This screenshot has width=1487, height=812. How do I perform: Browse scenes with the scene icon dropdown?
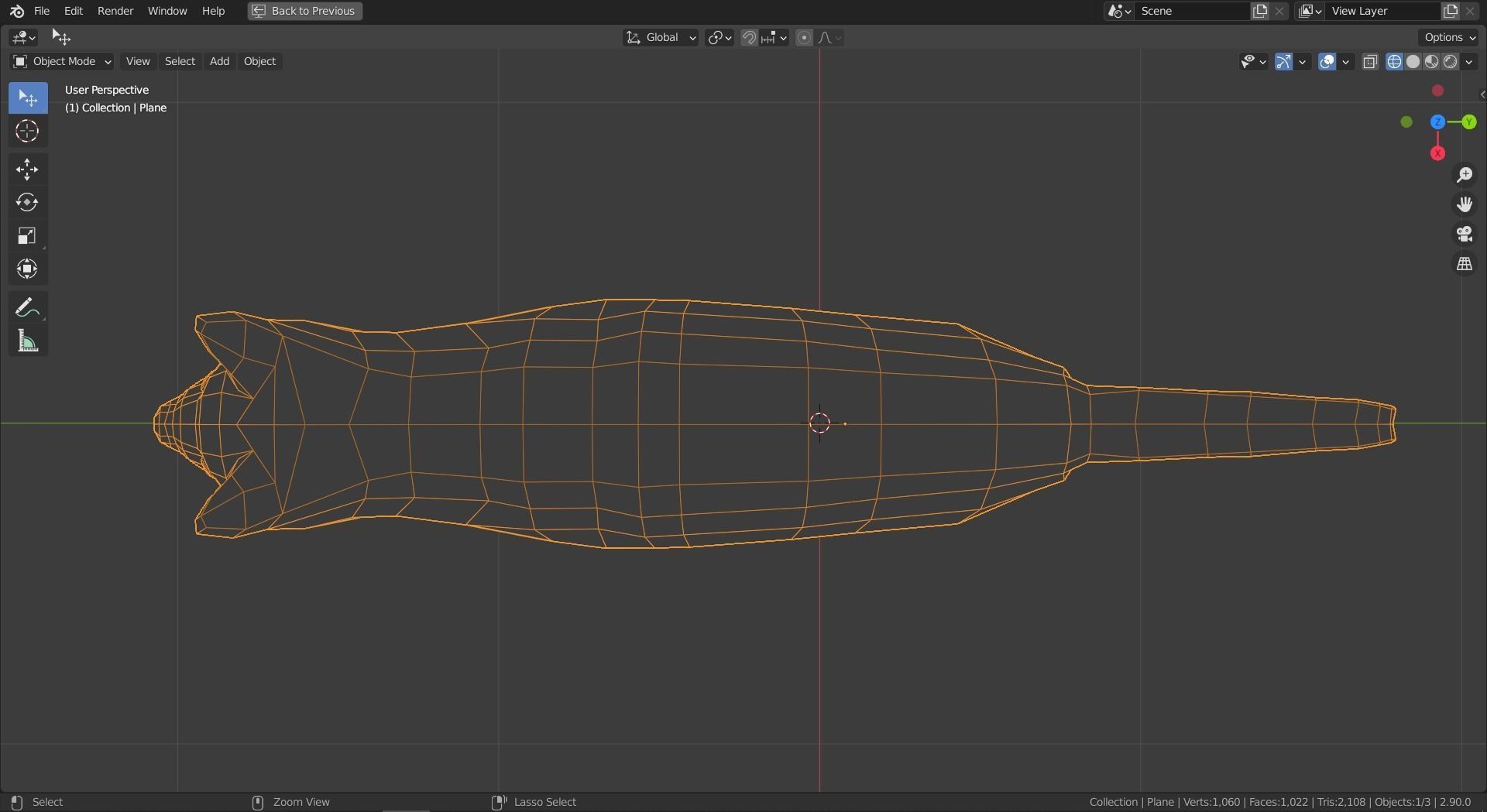tap(1120, 11)
